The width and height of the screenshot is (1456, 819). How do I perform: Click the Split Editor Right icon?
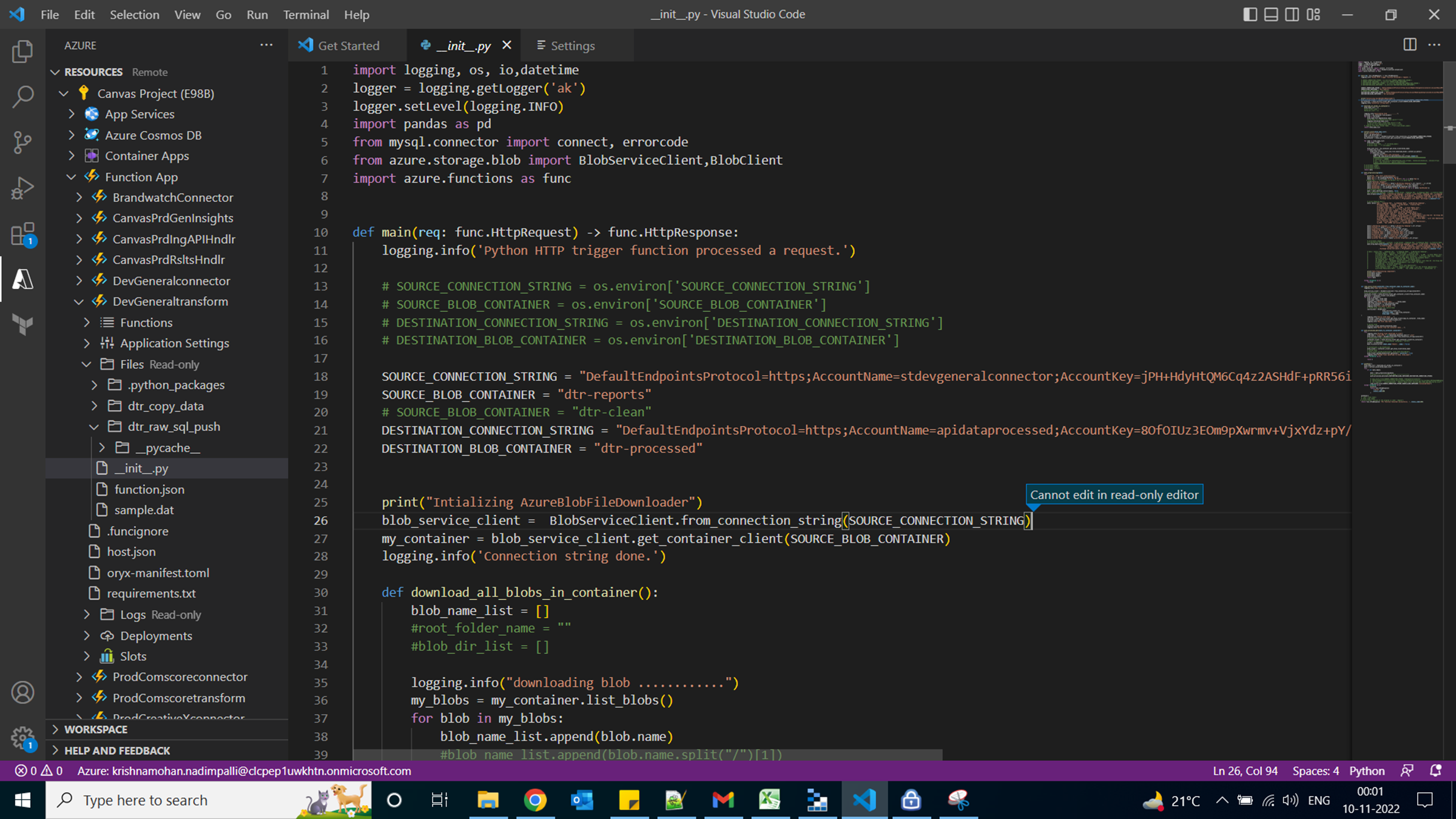click(x=1410, y=45)
